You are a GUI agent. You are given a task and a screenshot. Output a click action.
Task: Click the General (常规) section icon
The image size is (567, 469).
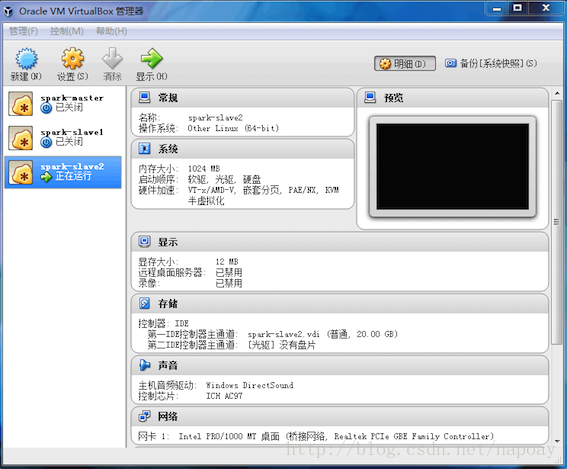point(145,97)
